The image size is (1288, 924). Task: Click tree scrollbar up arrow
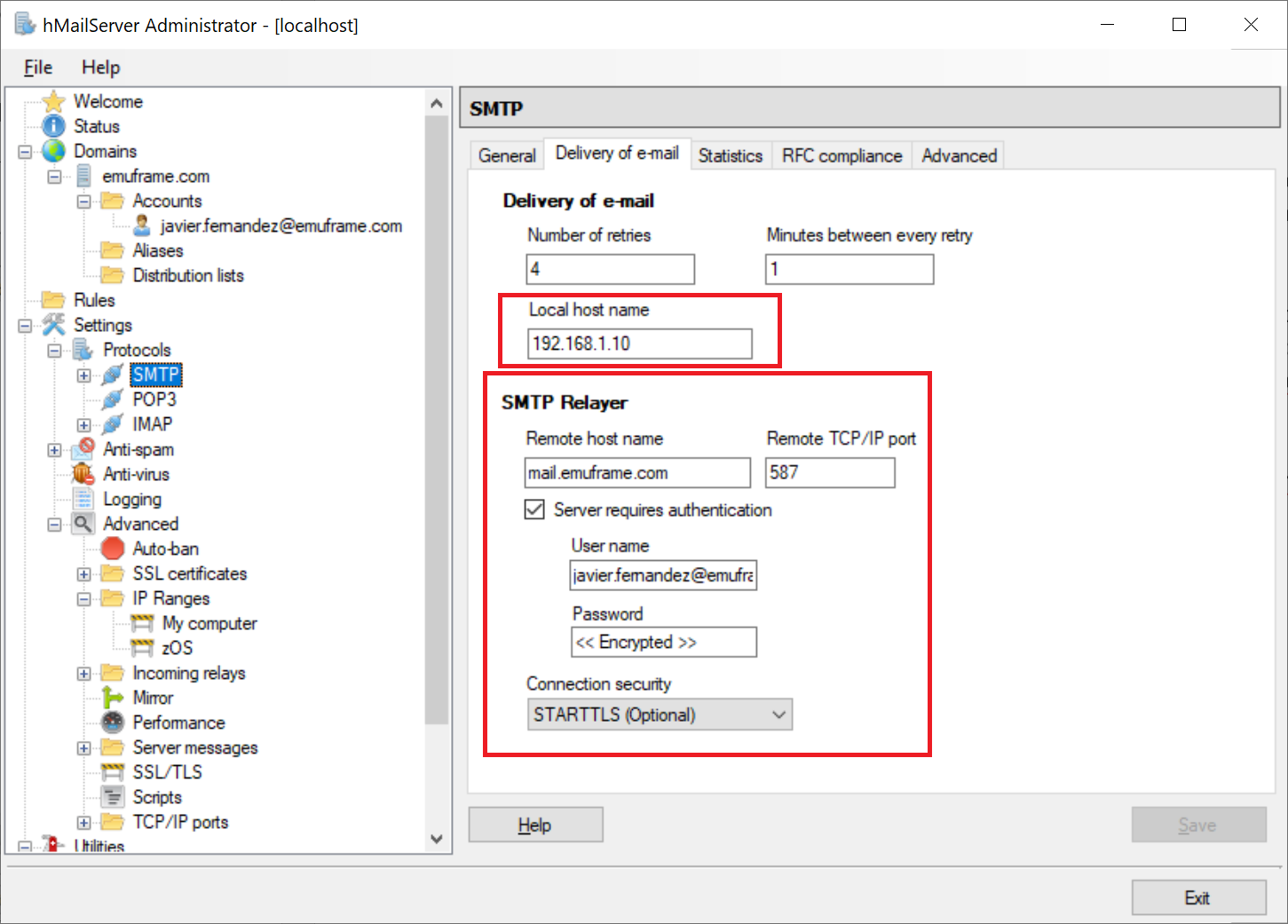coord(436,103)
